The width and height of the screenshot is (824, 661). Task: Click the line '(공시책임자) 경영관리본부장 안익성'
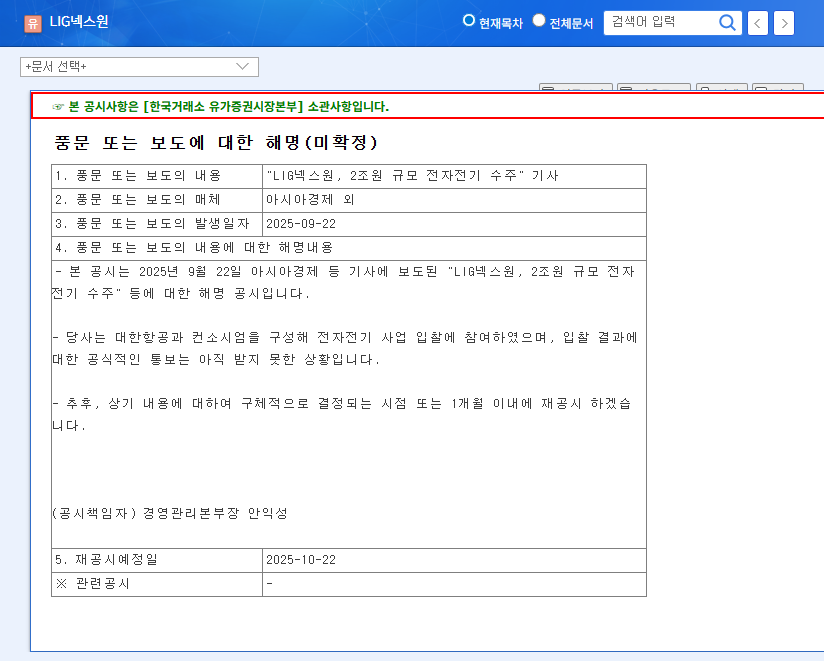click(x=170, y=513)
